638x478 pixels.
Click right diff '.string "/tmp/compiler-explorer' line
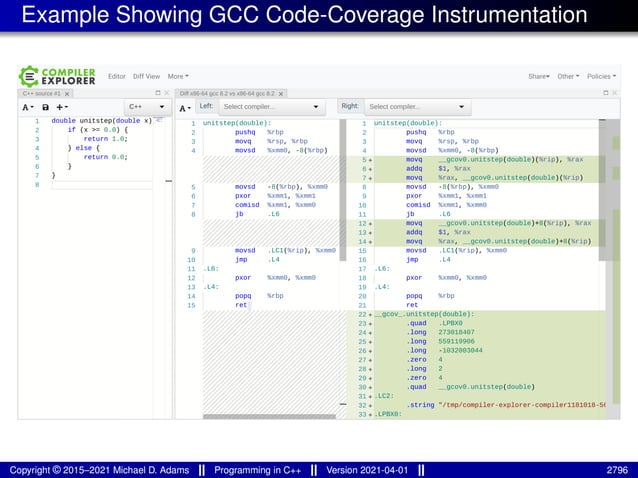[x=506, y=405]
